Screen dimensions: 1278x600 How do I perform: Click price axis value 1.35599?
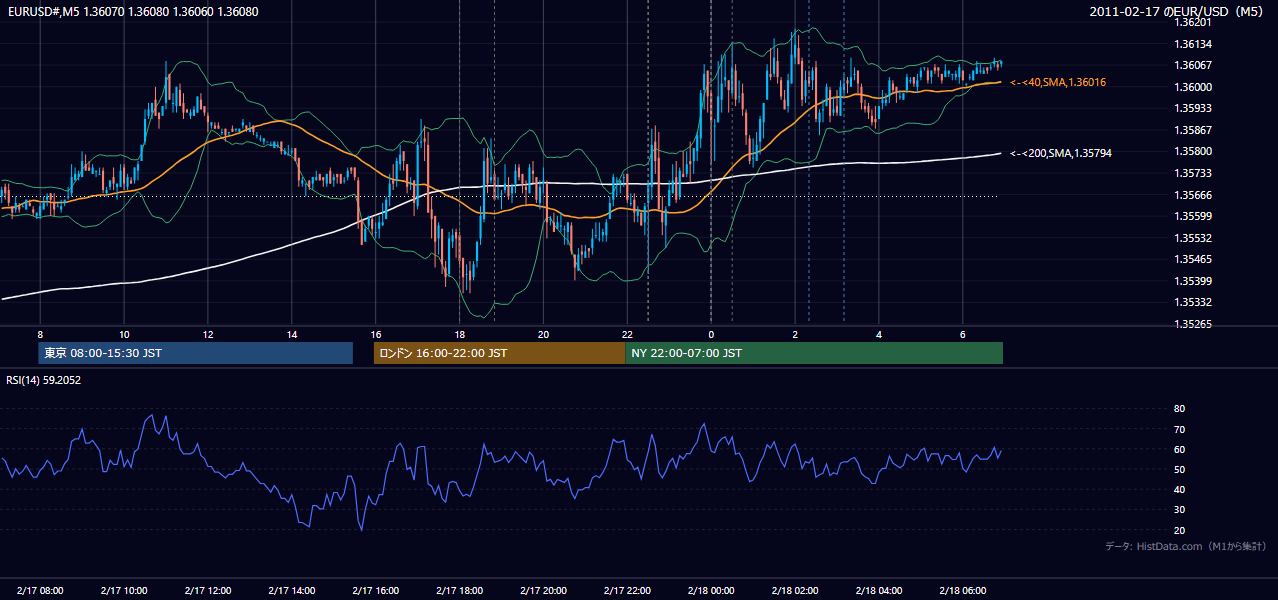[x=1193, y=216]
